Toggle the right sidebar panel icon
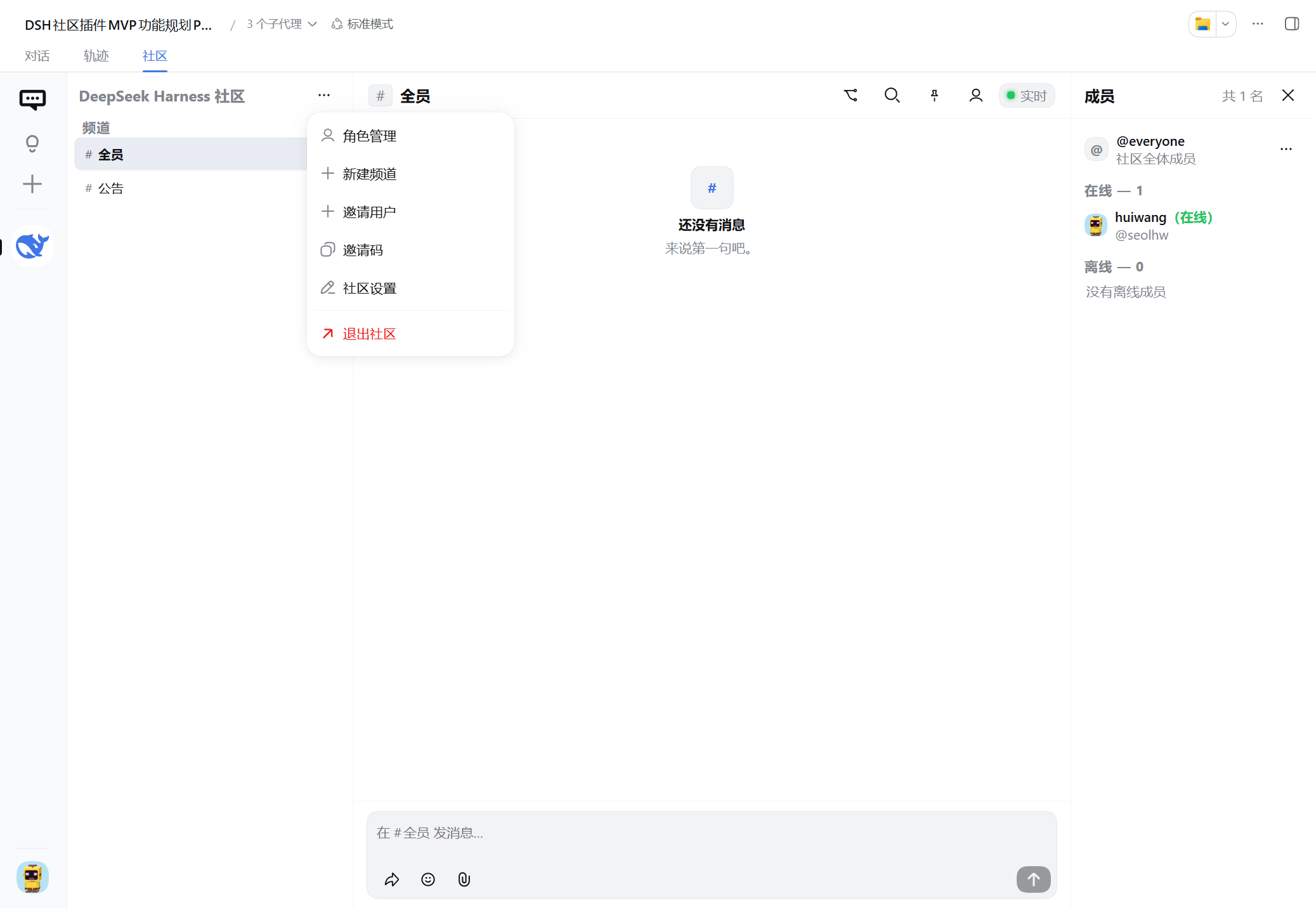1316x908 pixels. pos(1292,24)
